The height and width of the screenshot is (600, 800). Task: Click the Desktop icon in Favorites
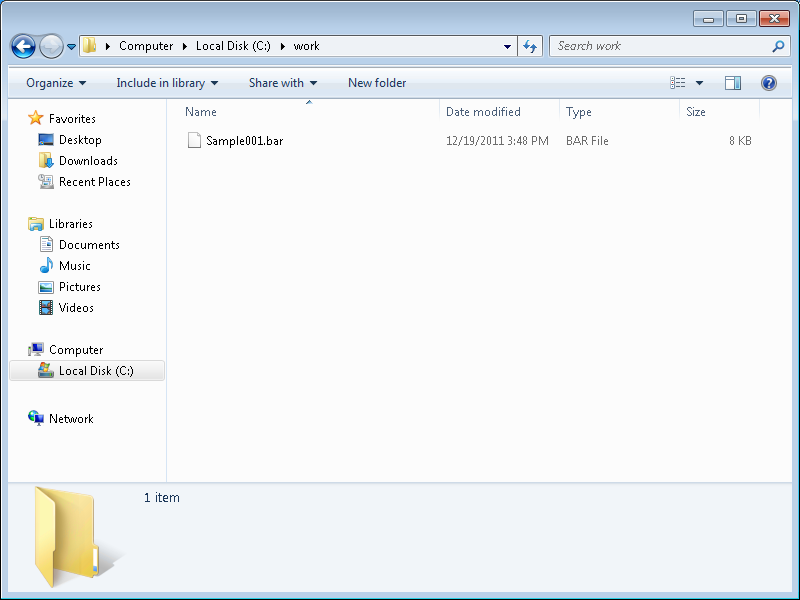pos(46,139)
